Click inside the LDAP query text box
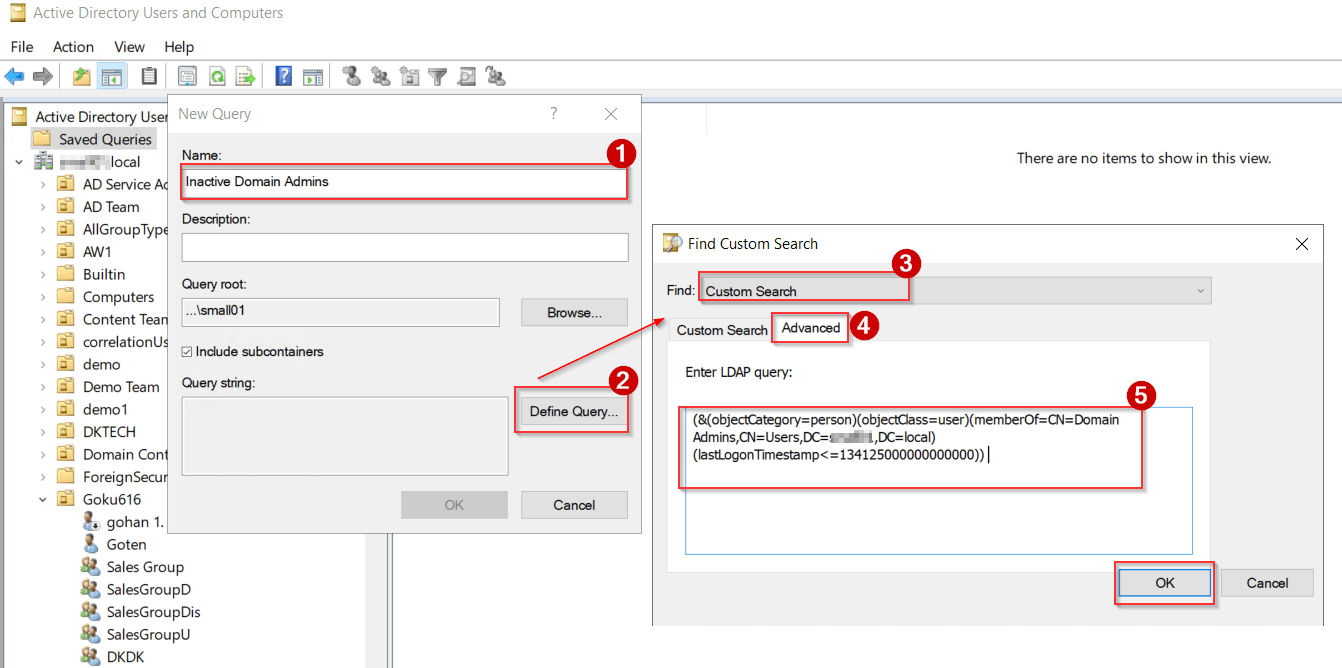The image size is (1342, 668). 939,480
